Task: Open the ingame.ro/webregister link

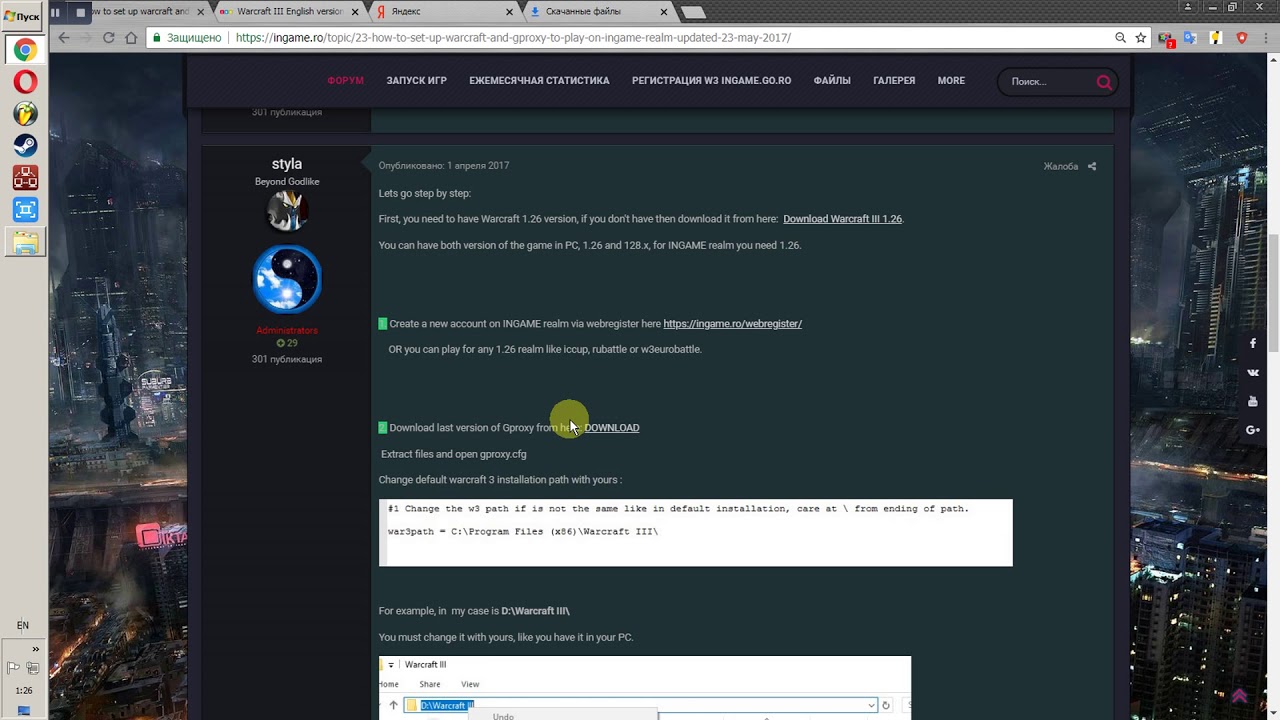Action: tap(732, 324)
